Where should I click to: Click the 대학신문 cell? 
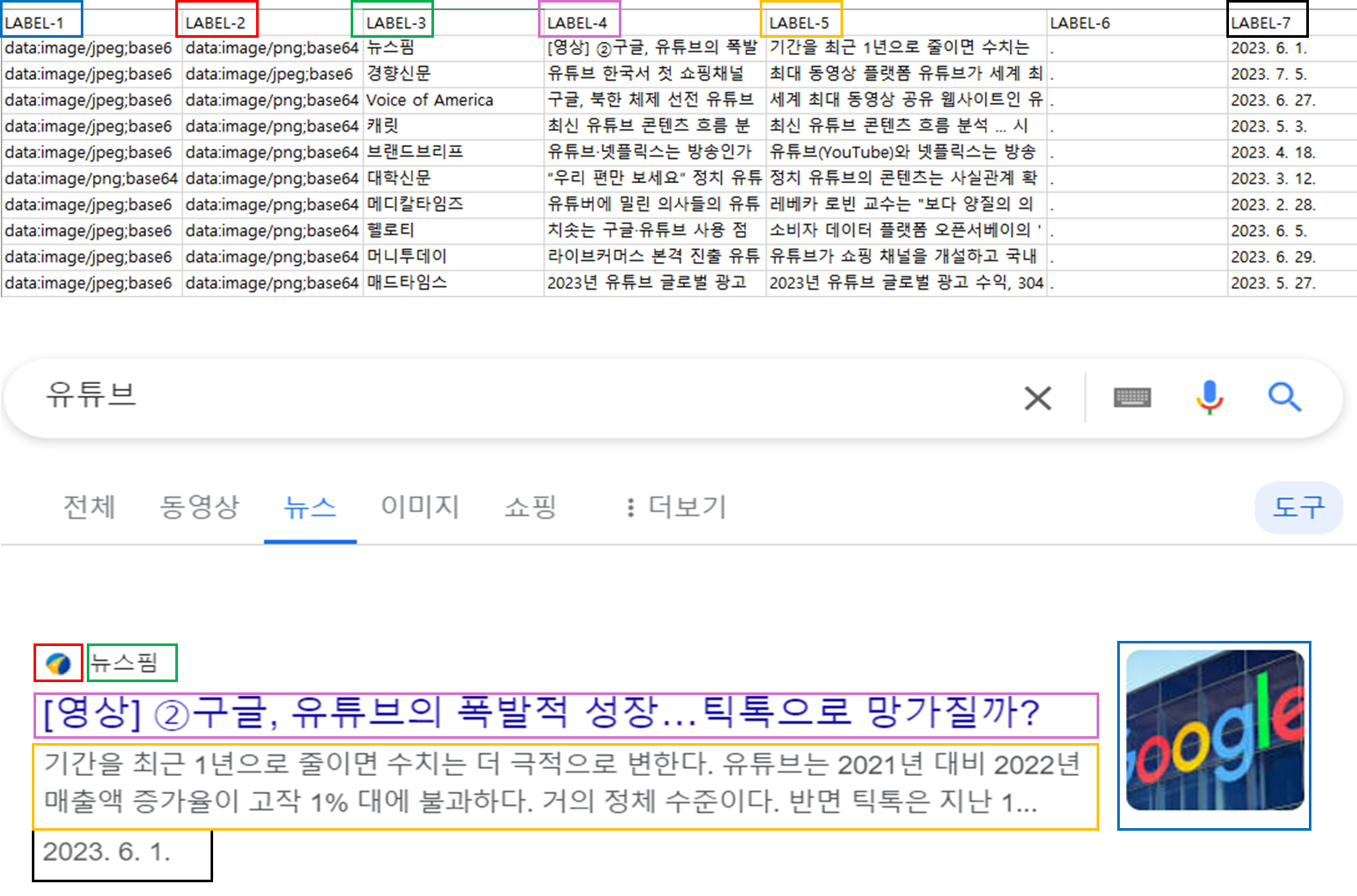[x=453, y=179]
